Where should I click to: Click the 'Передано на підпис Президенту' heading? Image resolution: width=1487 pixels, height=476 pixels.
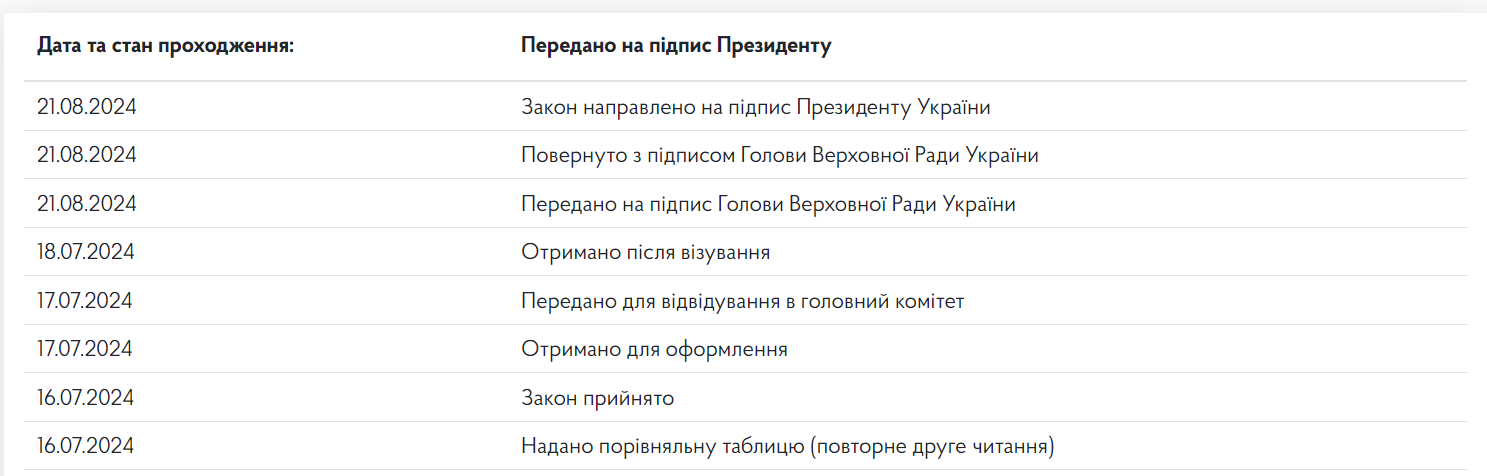pyautogui.click(x=676, y=46)
